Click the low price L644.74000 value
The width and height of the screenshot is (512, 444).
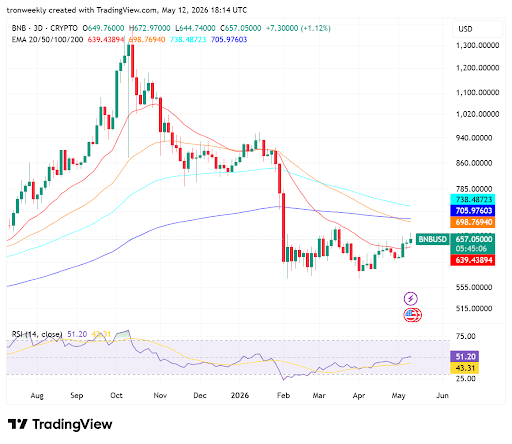(x=195, y=28)
